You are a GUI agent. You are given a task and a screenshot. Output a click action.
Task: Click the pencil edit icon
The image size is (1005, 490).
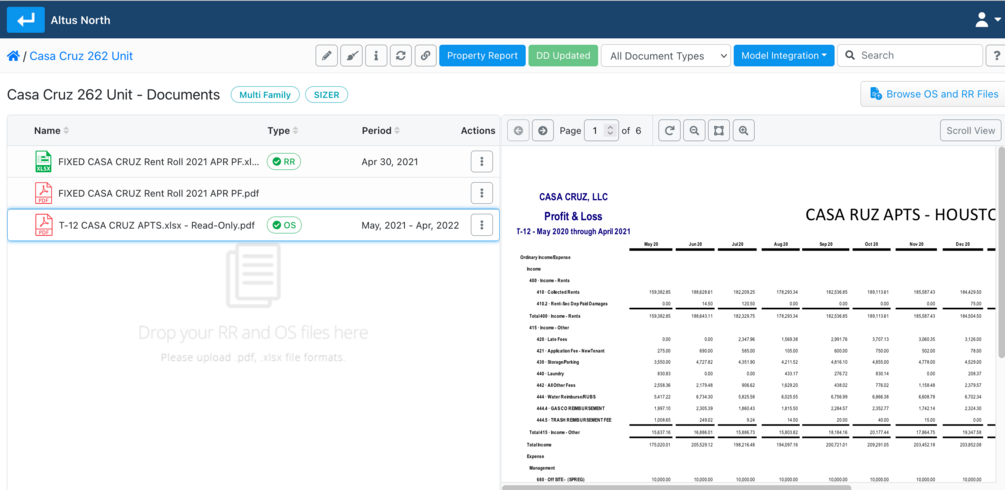coord(327,56)
